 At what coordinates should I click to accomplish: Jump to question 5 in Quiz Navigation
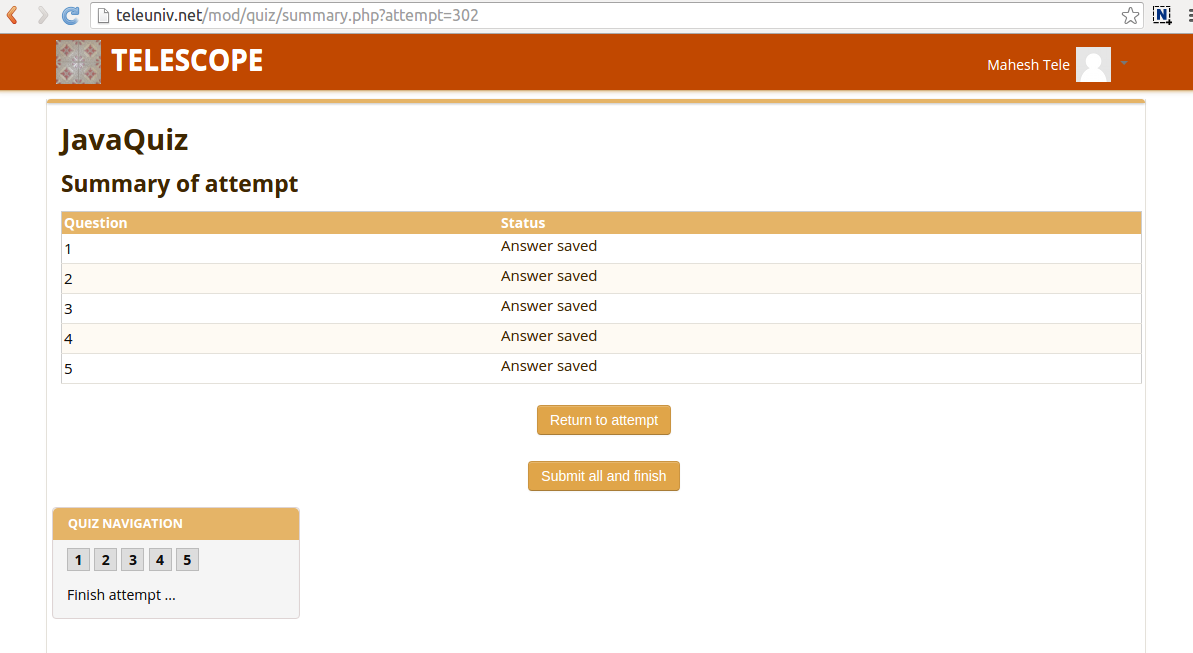coord(187,560)
